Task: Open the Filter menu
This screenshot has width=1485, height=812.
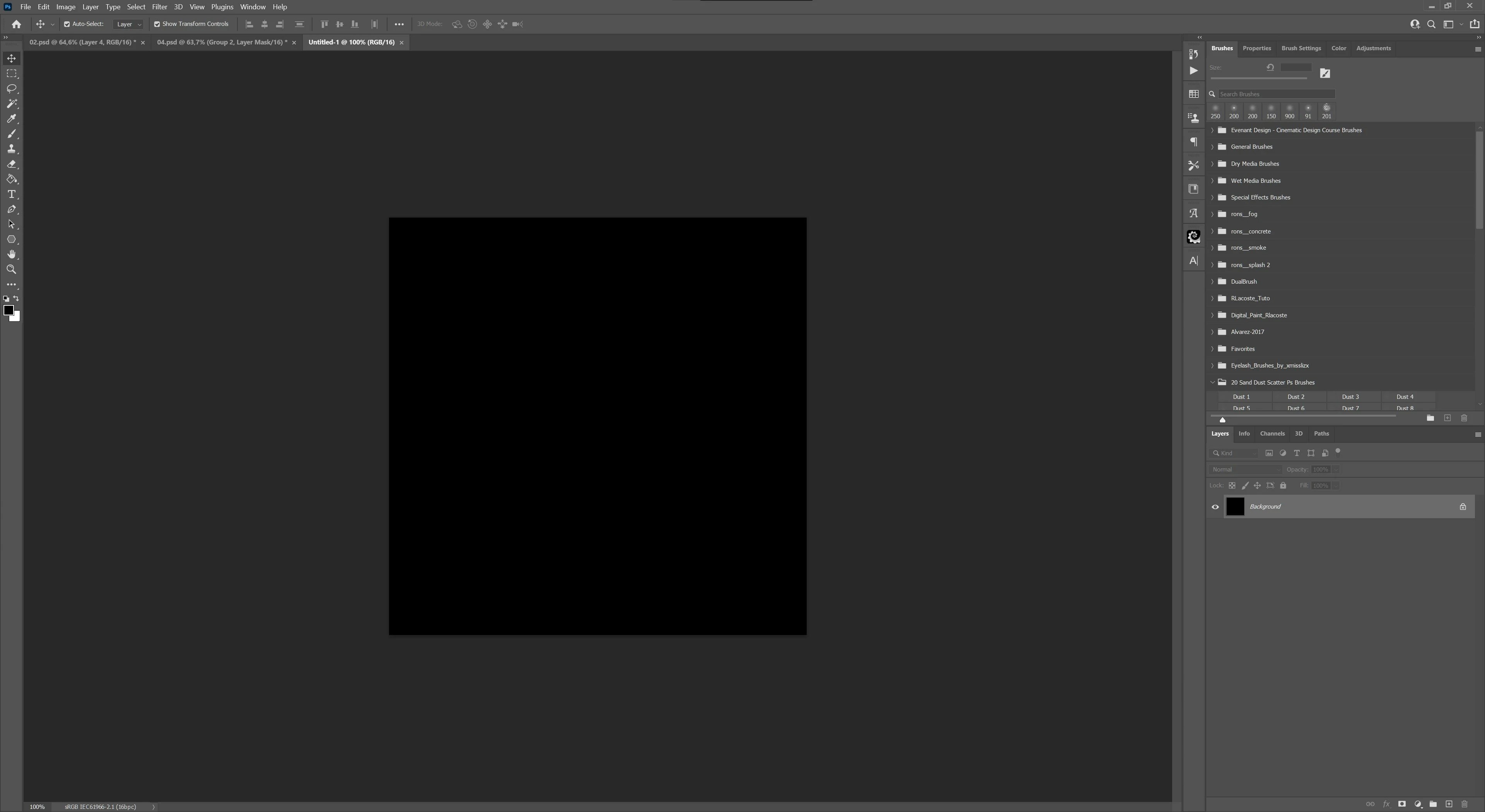Action: click(x=159, y=7)
